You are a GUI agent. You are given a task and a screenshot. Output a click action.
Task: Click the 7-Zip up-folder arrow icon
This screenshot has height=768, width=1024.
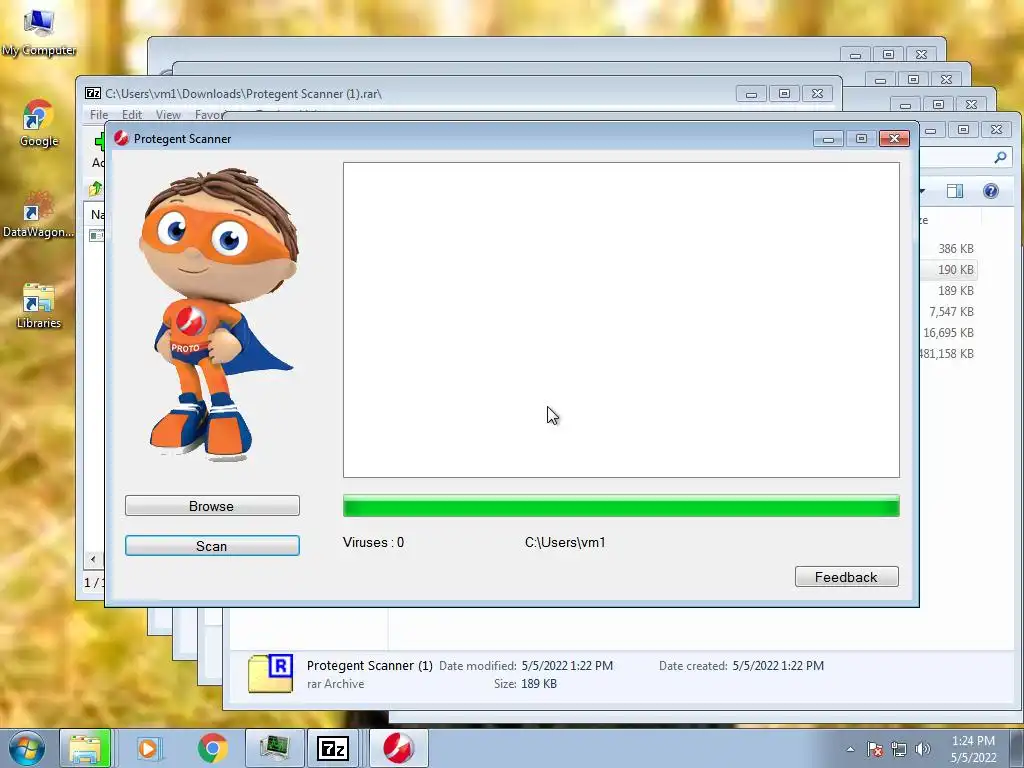pos(95,189)
